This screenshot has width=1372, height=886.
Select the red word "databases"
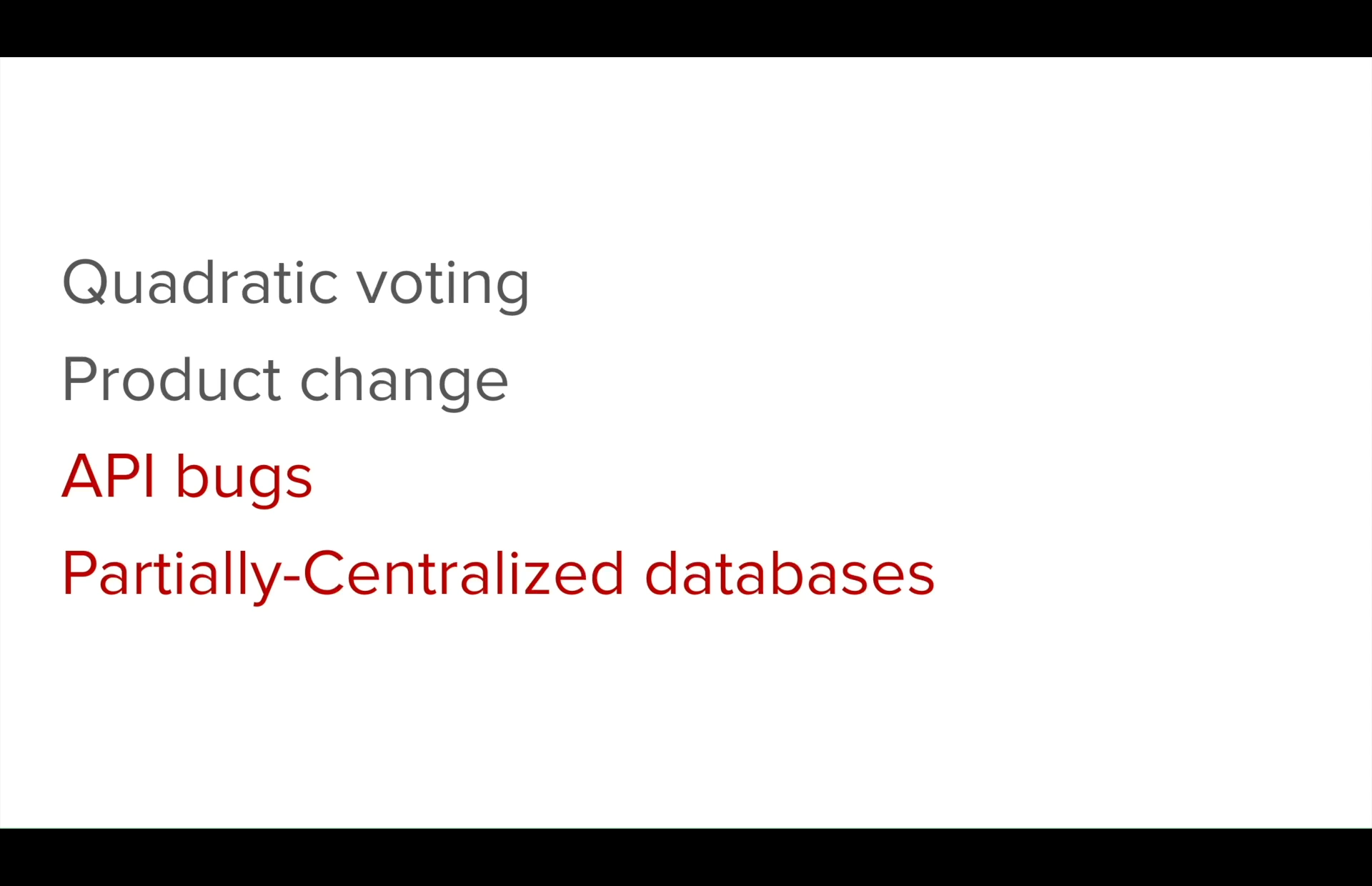click(790, 573)
